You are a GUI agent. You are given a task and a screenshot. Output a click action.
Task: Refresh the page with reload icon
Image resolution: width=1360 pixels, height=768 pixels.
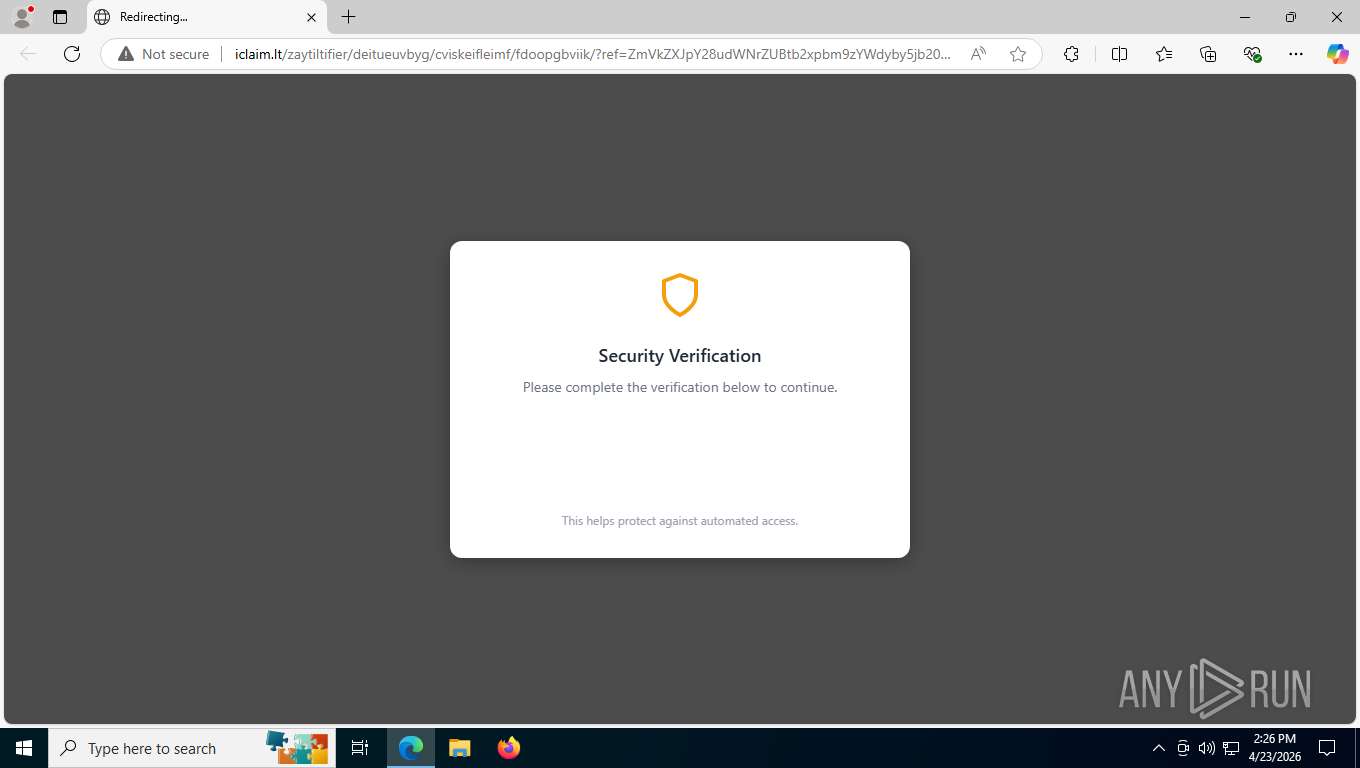pos(72,54)
